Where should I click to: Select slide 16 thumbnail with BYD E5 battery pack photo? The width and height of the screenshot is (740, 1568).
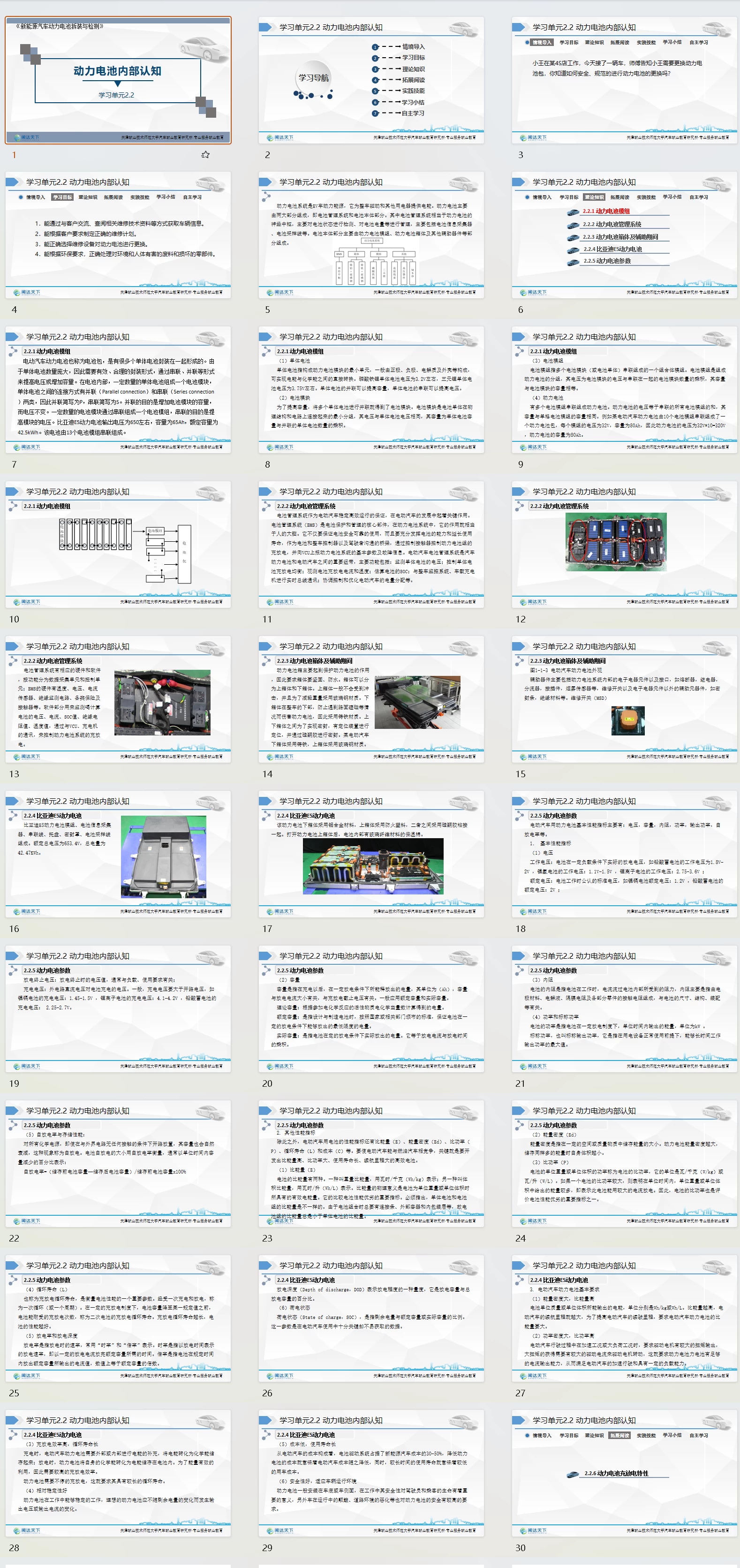118,853
